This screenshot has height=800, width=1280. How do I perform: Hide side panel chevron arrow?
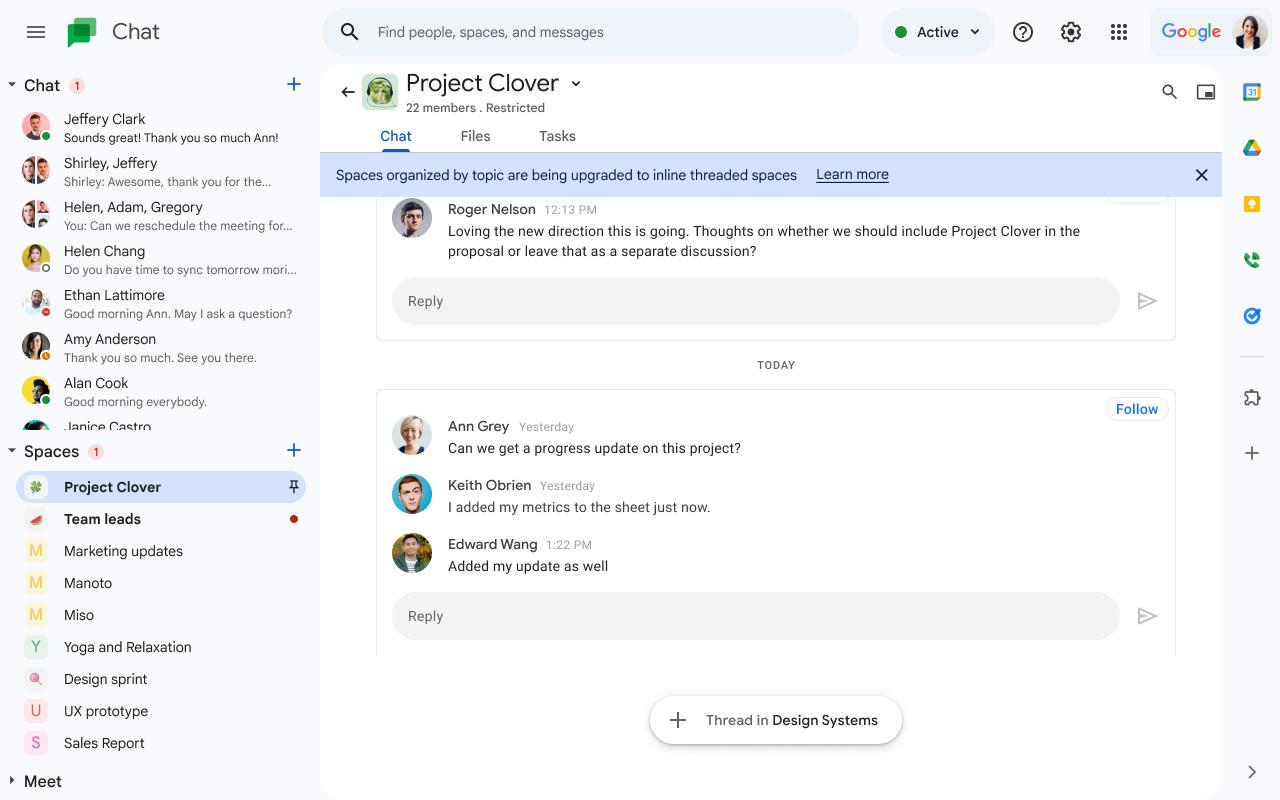tap(1252, 772)
